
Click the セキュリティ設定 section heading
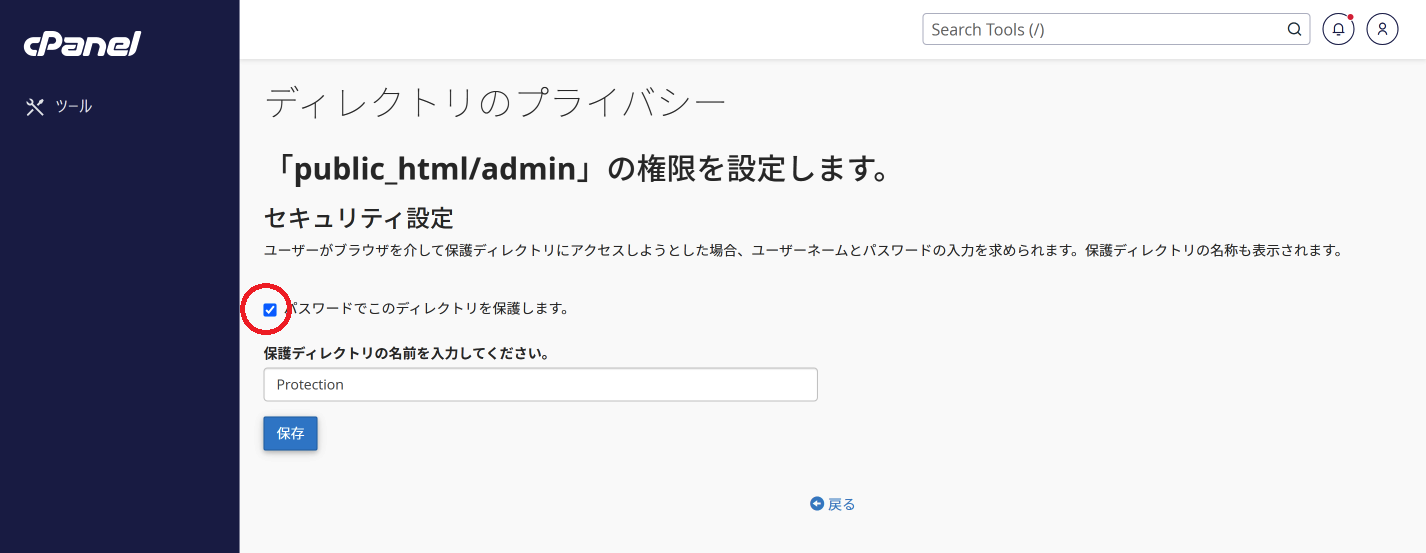click(358, 217)
